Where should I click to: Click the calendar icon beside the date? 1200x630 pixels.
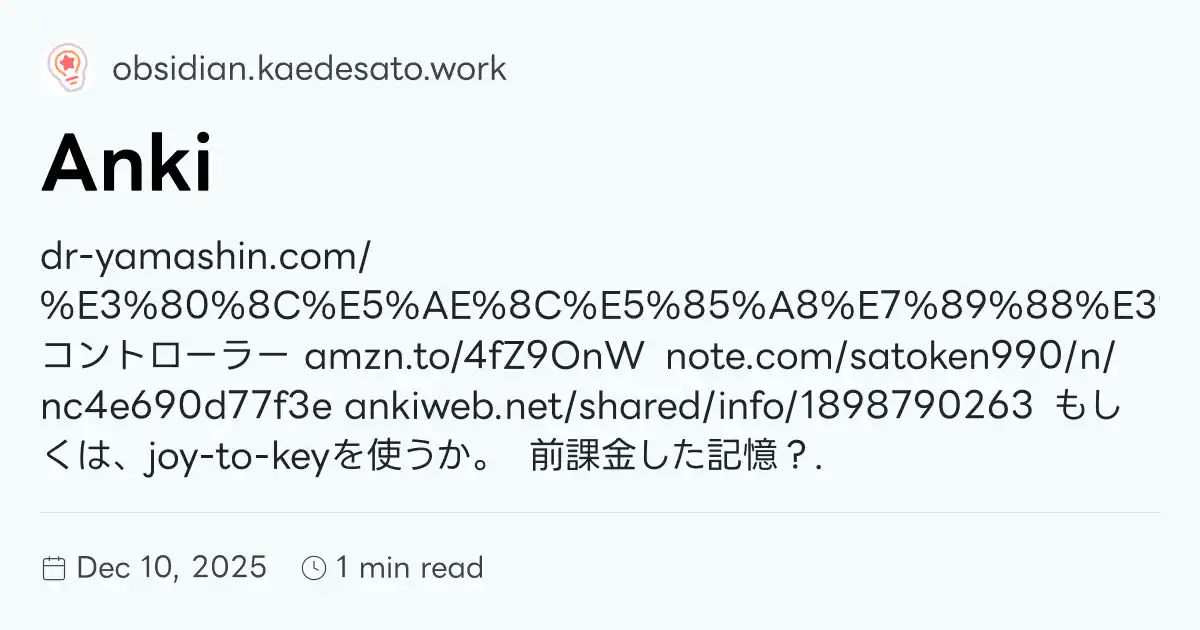pyautogui.click(x=54, y=569)
